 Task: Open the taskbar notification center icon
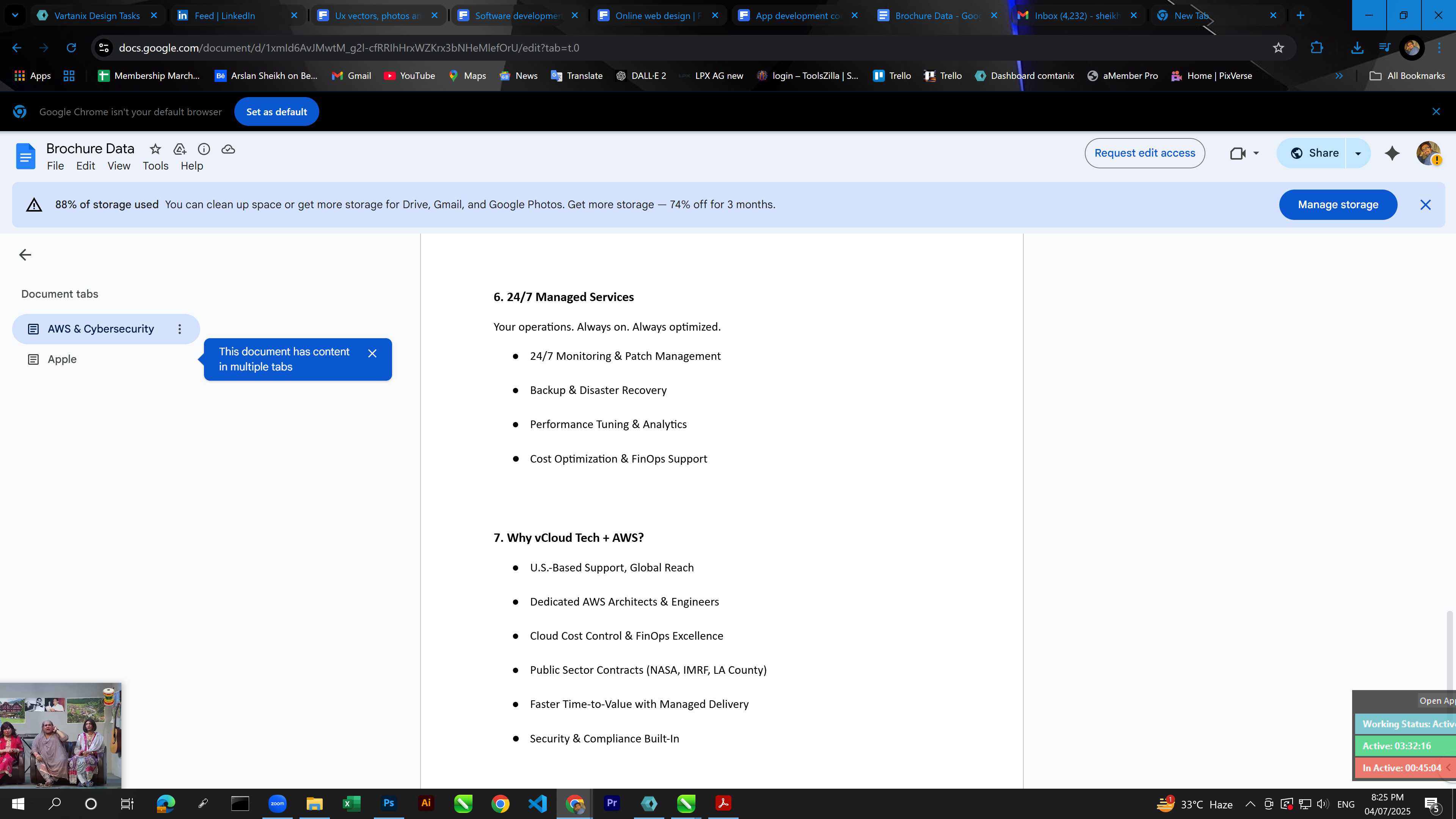coord(1432,804)
